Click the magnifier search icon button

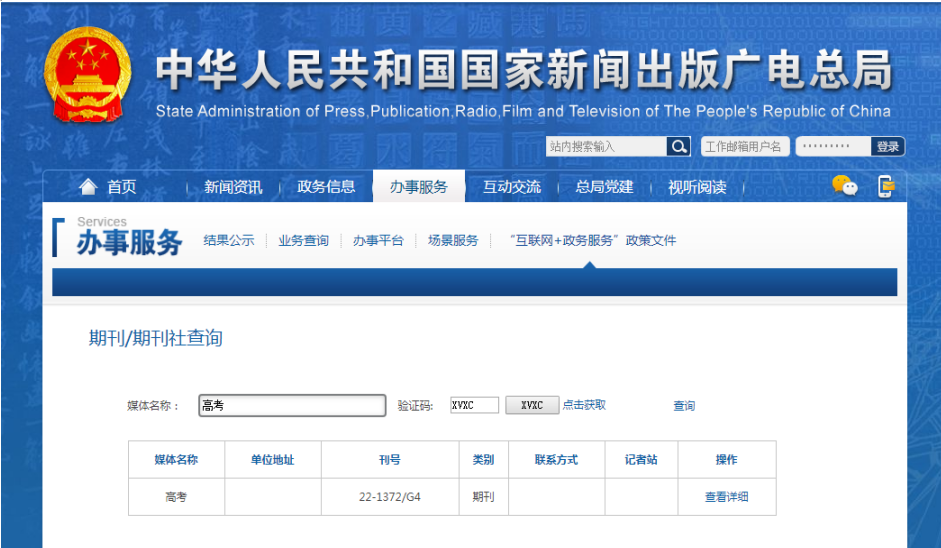[x=679, y=146]
